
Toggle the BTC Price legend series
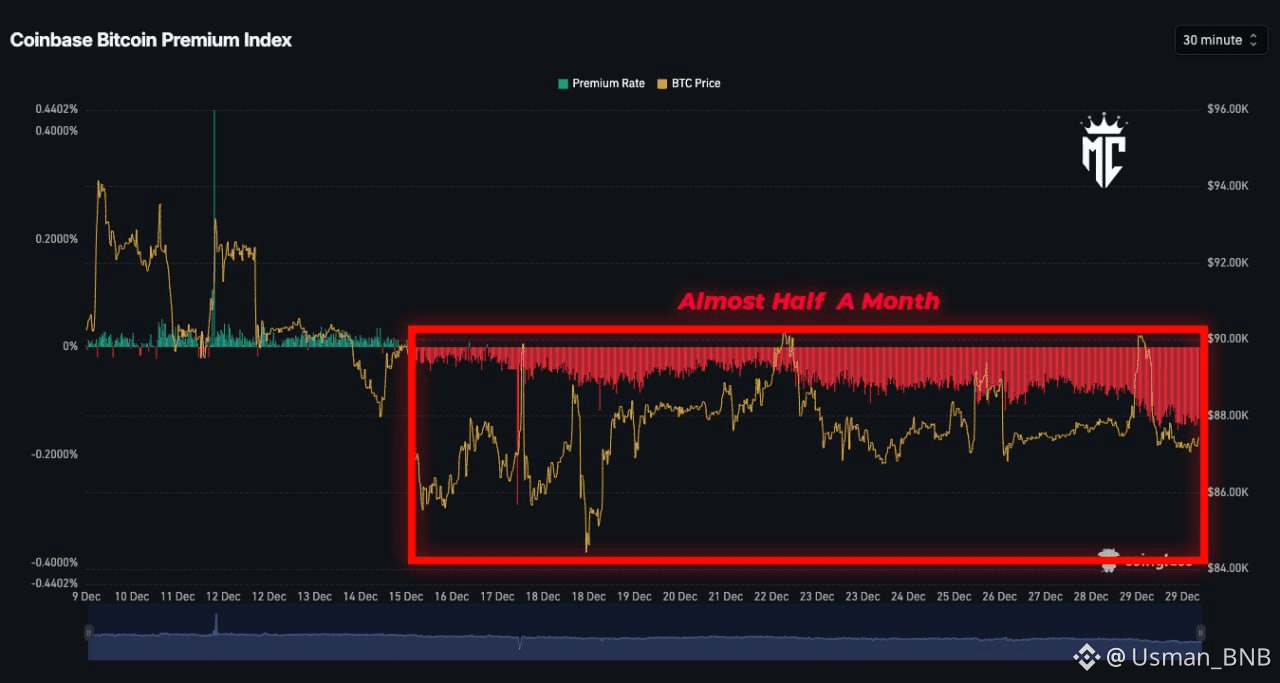point(688,83)
